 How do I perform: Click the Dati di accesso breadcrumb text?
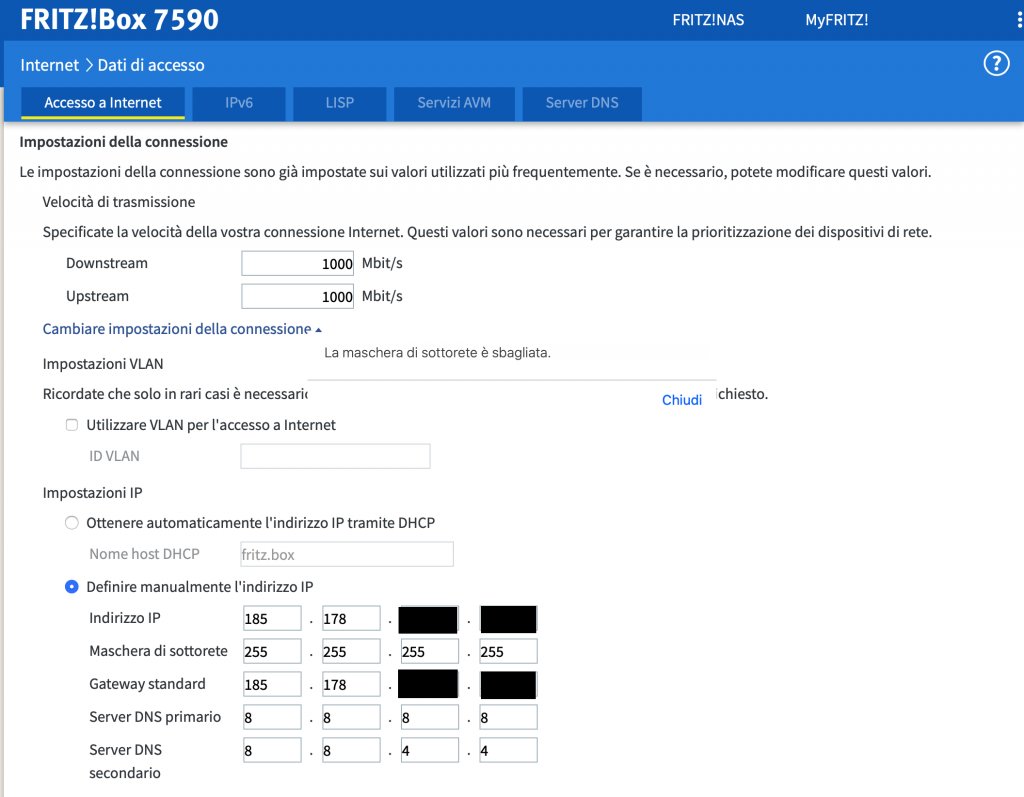pos(151,65)
